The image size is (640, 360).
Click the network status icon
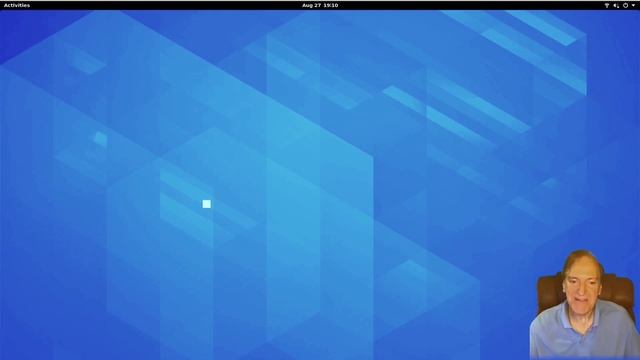[x=607, y=5]
